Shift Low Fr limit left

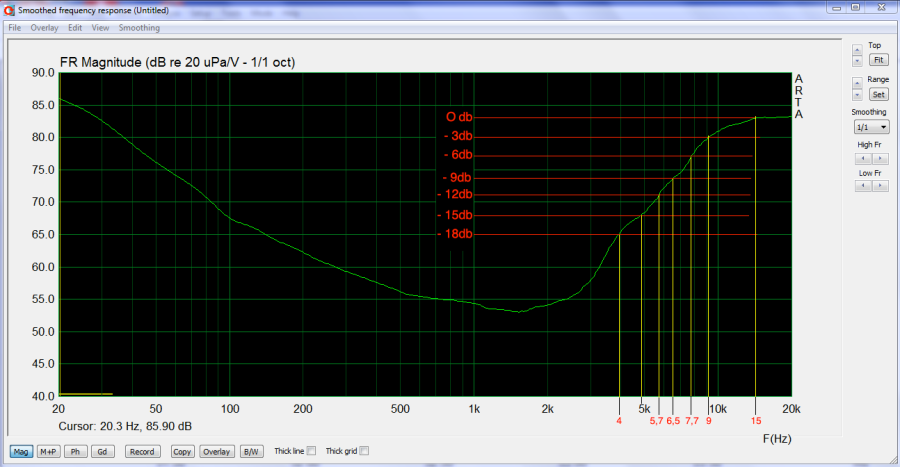click(x=863, y=185)
